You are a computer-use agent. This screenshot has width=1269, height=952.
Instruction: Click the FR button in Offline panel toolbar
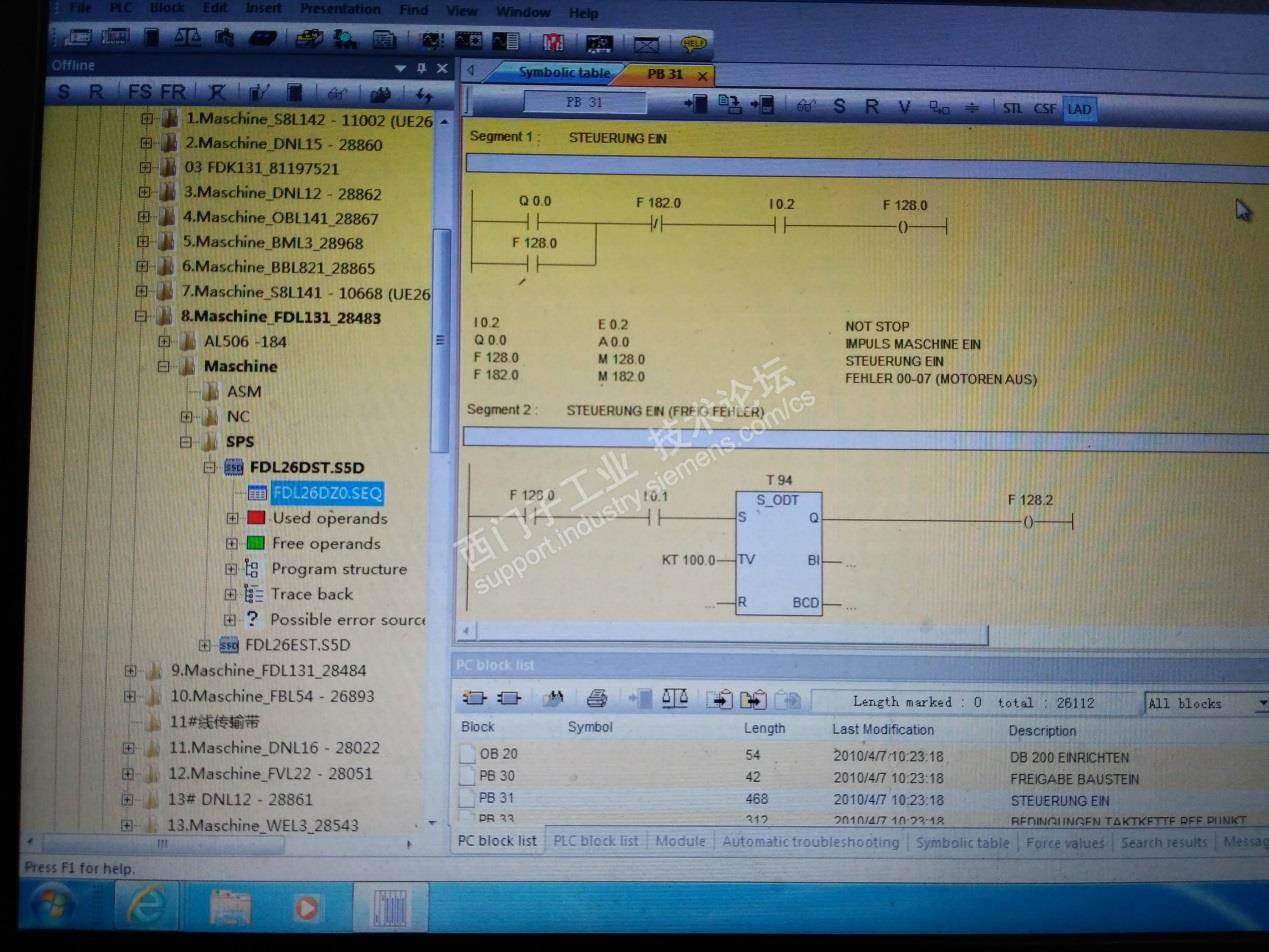tap(173, 92)
